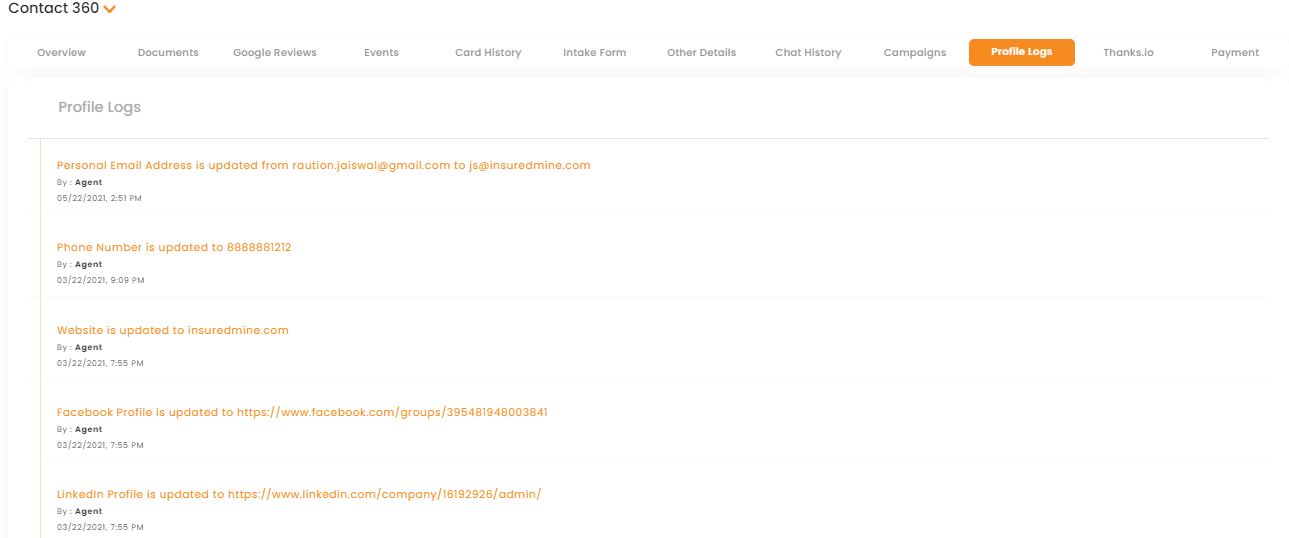Open the Documents tab

click(x=168, y=53)
